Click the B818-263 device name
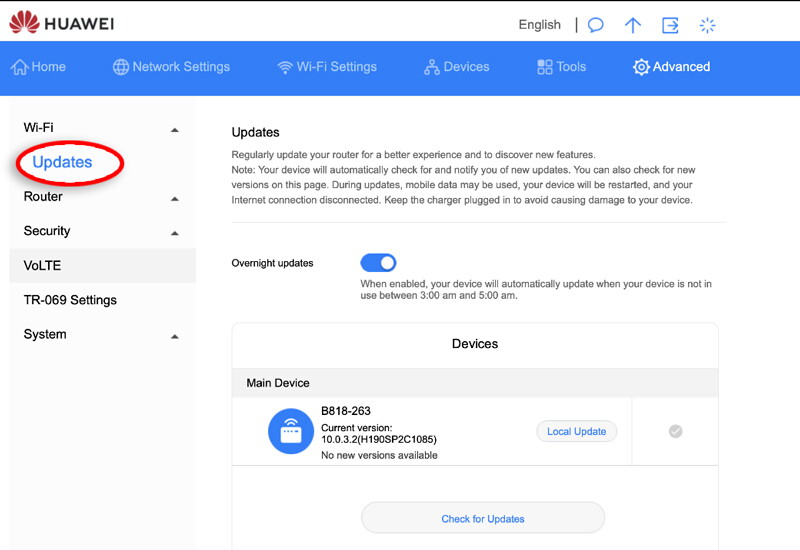The width and height of the screenshot is (800, 550). click(x=346, y=411)
